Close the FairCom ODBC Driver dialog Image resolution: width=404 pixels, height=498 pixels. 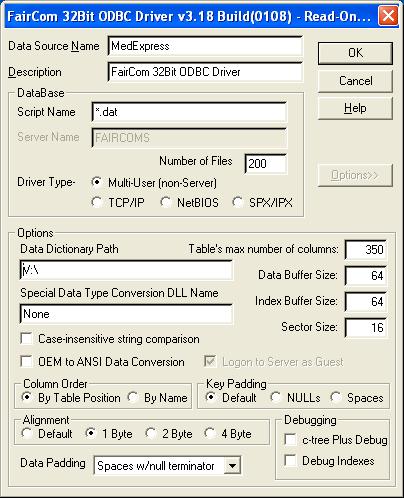pyautogui.click(x=388, y=16)
